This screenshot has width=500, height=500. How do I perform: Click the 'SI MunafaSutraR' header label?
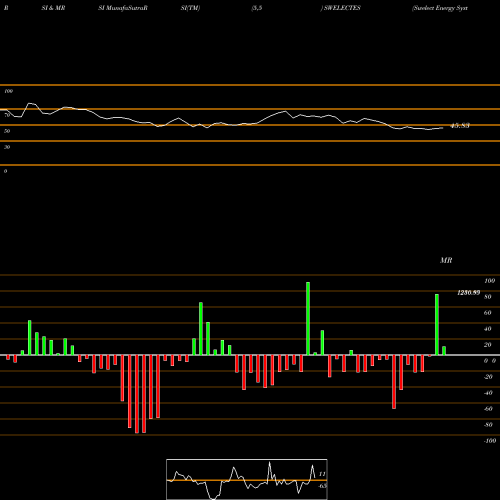(x=123, y=8)
